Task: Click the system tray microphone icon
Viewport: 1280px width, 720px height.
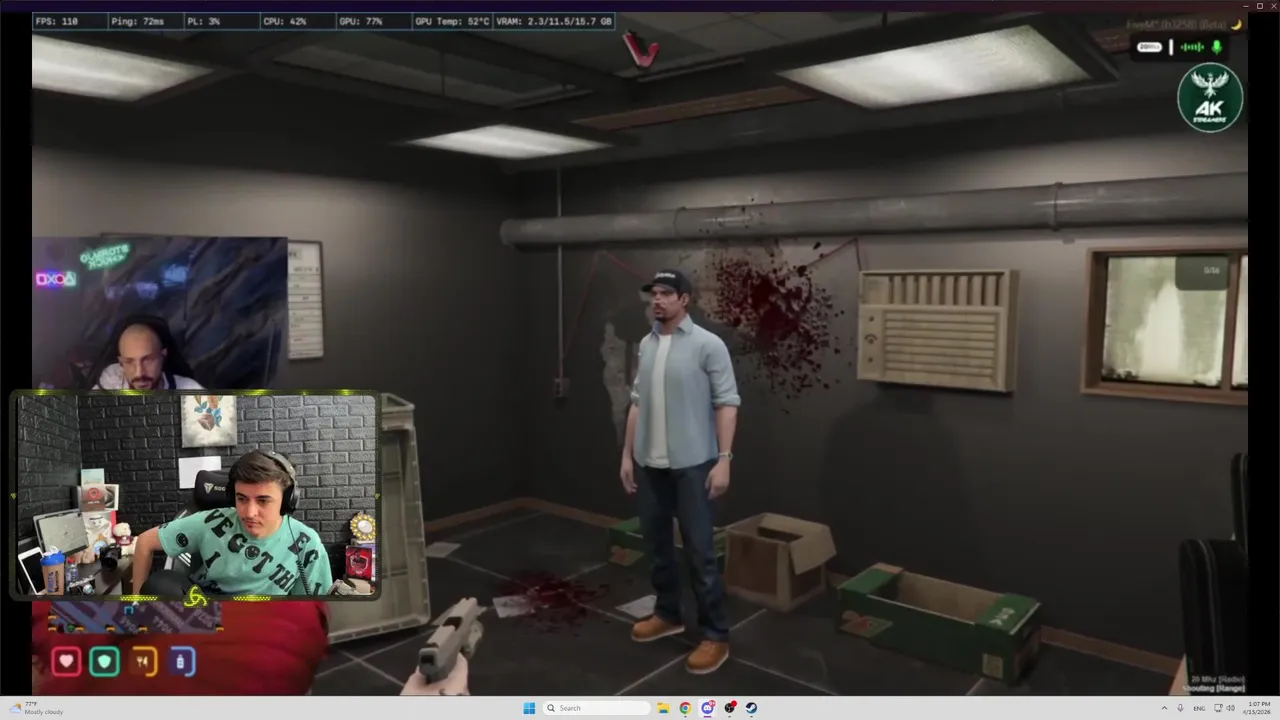Action: [x=1180, y=708]
